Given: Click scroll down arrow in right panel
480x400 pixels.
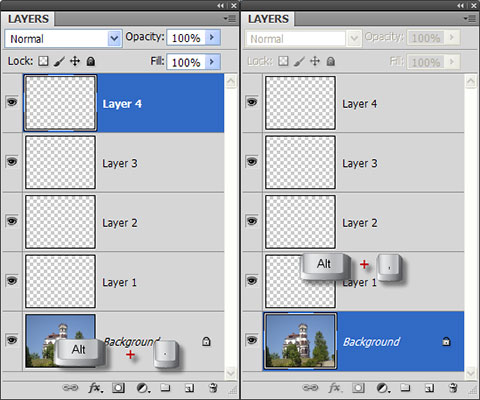Looking at the screenshot, I should [x=471, y=372].
